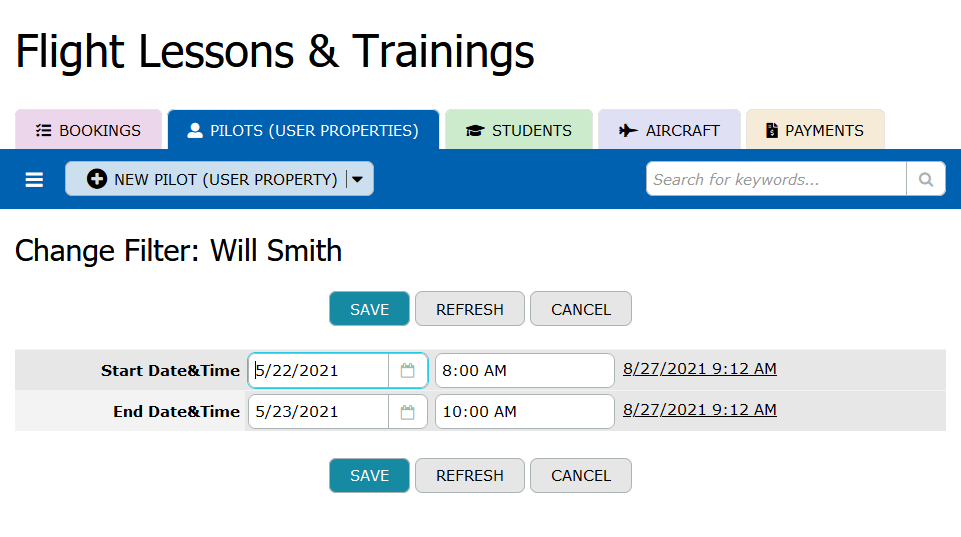This screenshot has width=961, height=537.
Task: Switch to the Bookings tab
Action: [x=88, y=130]
